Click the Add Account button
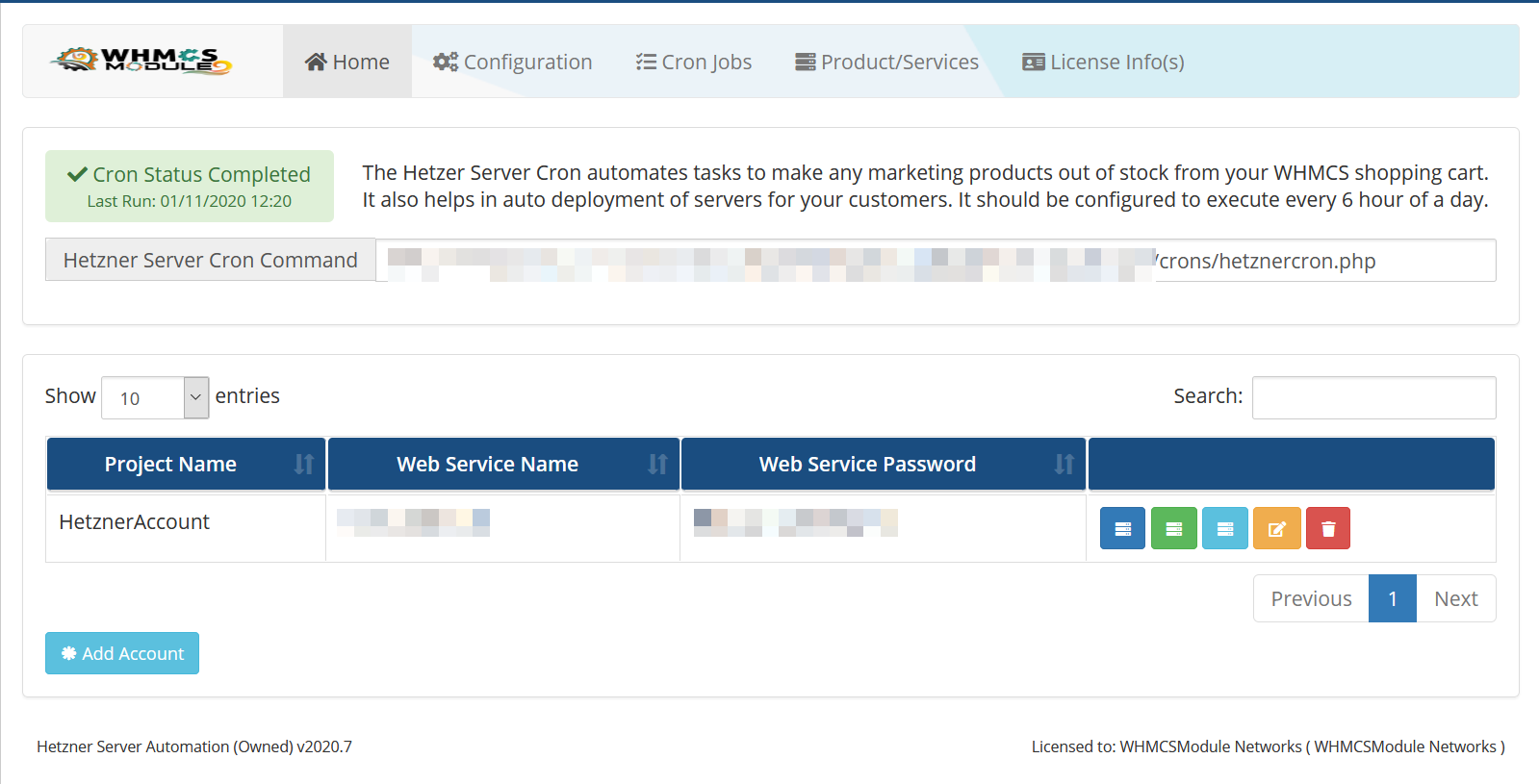 click(122, 653)
